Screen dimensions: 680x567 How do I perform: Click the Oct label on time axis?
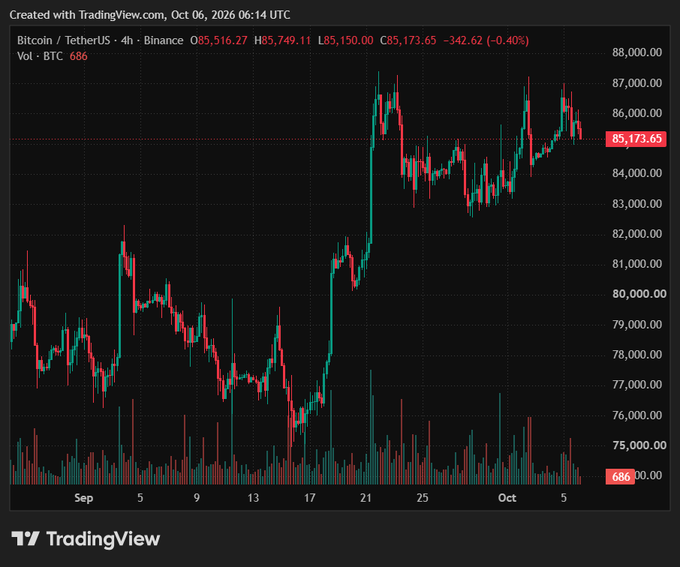click(x=507, y=498)
